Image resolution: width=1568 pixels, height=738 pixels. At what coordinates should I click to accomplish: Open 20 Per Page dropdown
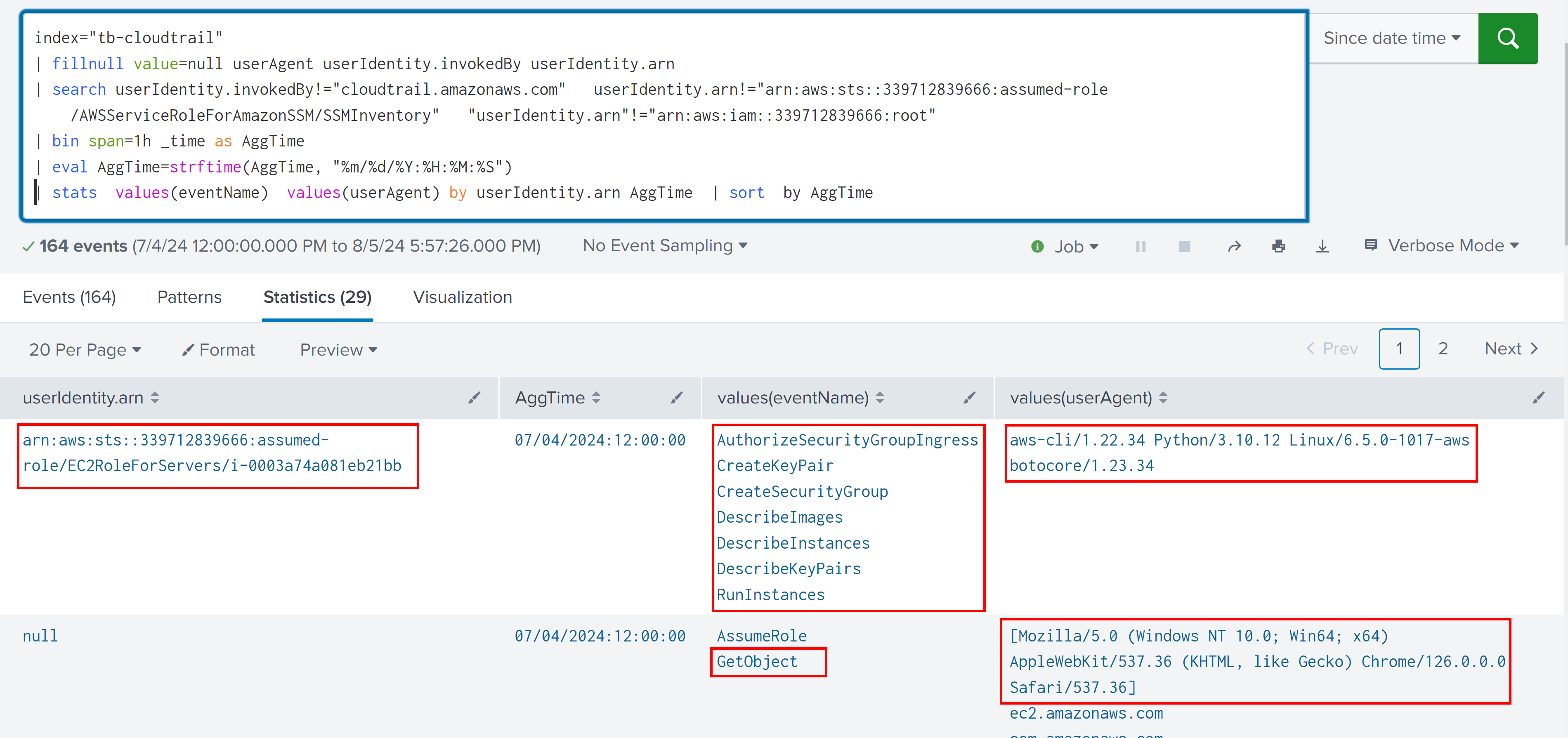click(85, 350)
